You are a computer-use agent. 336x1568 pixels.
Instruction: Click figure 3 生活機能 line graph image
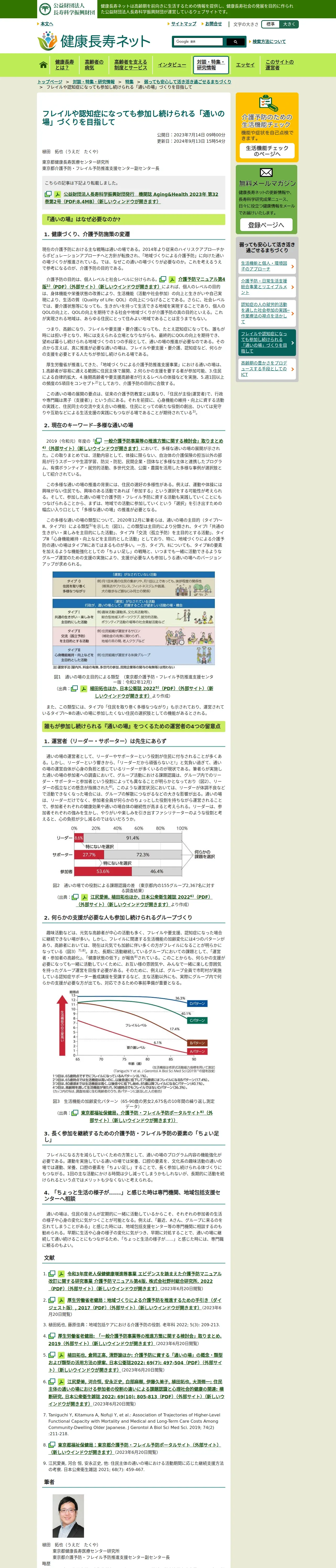click(133, 1041)
